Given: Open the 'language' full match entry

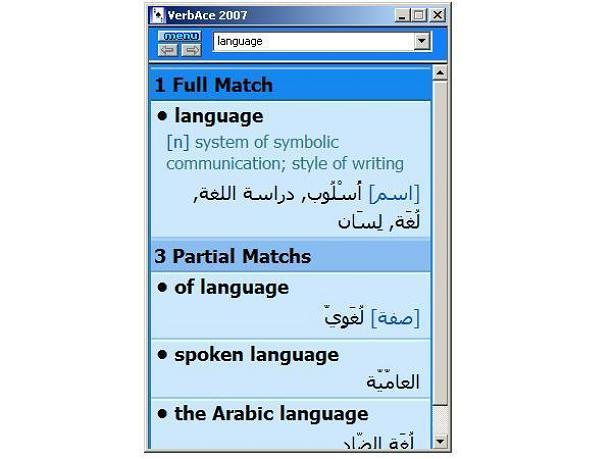Looking at the screenshot, I should point(218,116).
